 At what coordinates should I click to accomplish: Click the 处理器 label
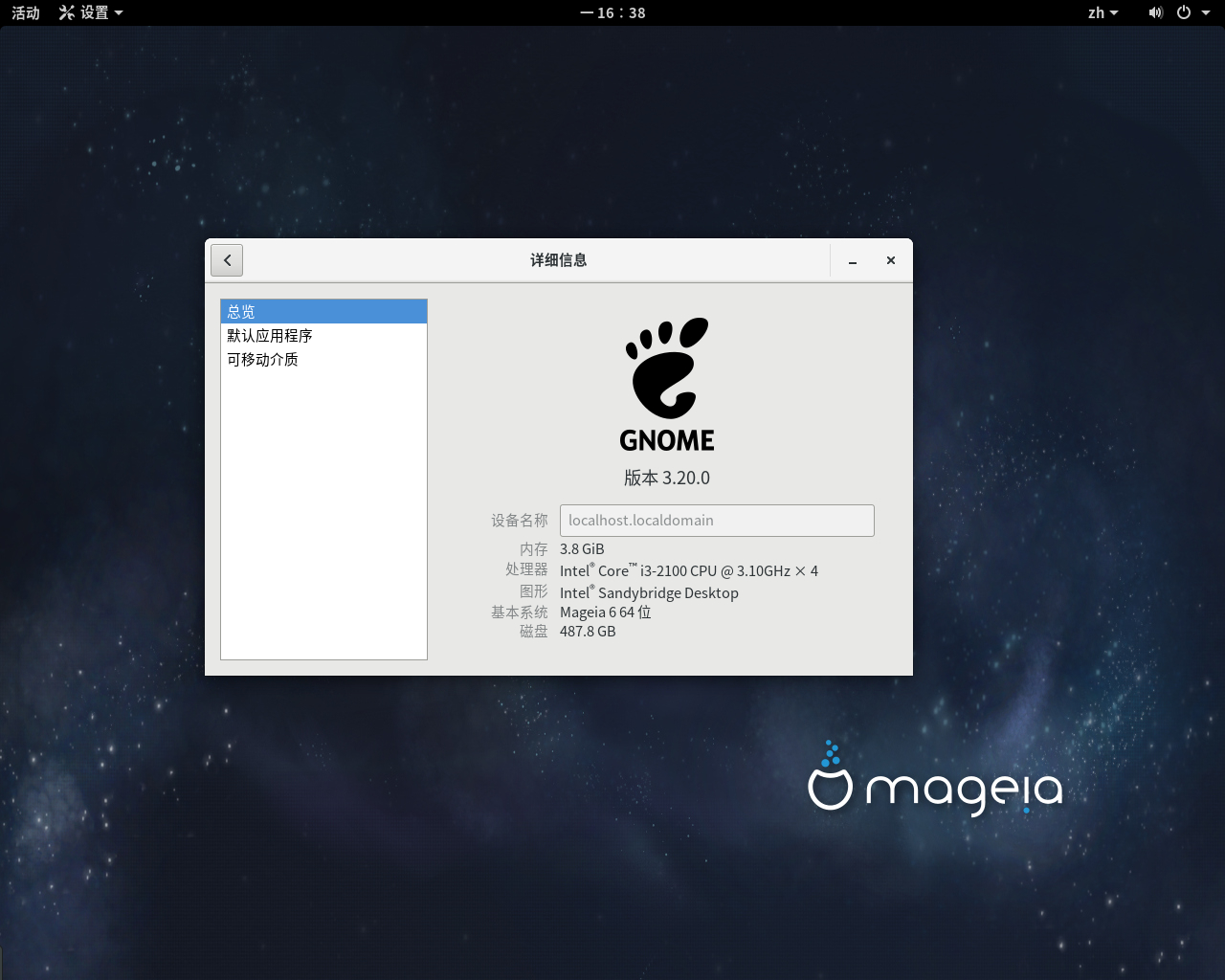tap(526, 569)
